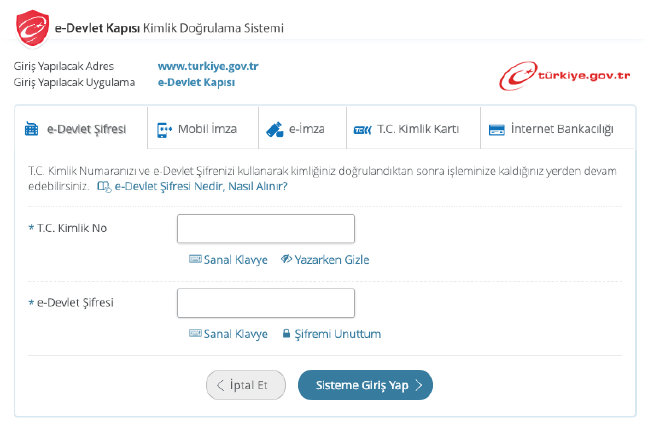Open e-Devlet Şifresi Nedir, Nasıl Alınır link
The image size is (648, 426).
[201, 186]
